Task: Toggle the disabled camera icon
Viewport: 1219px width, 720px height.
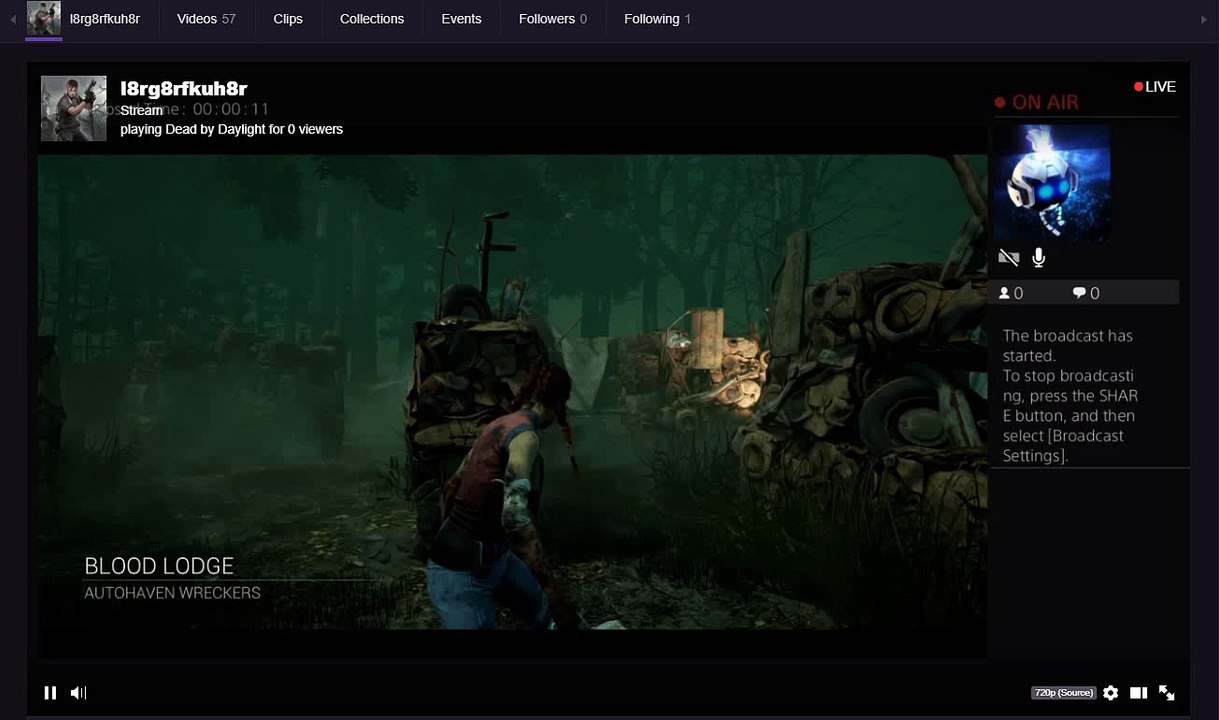Action: (1009, 258)
